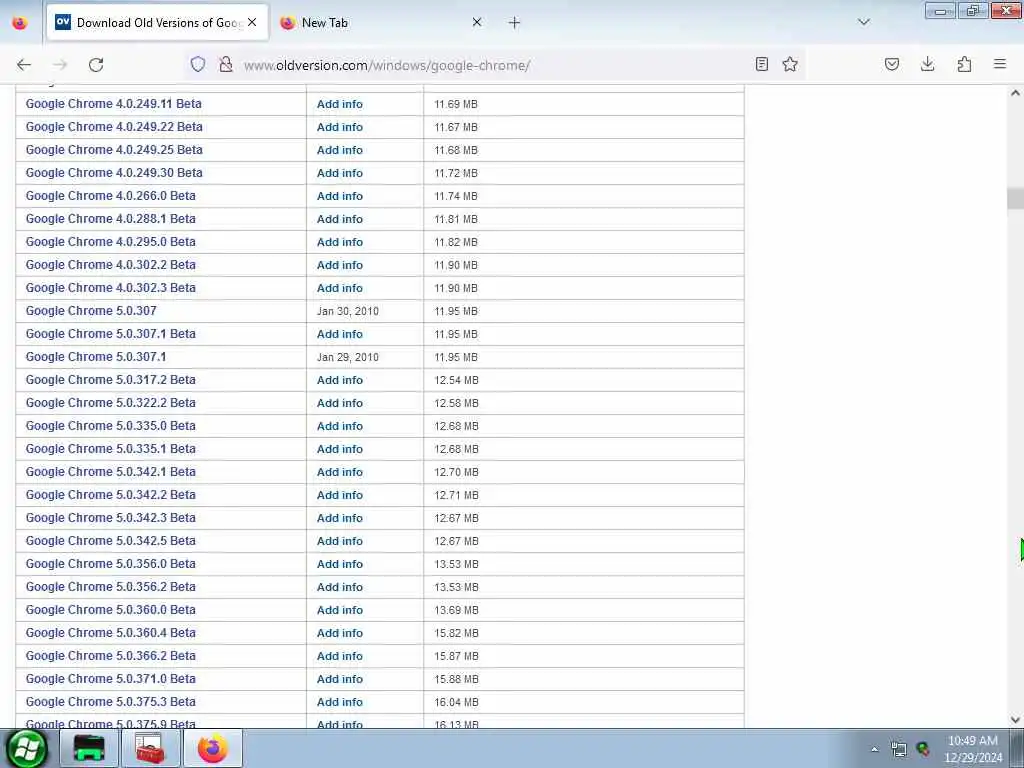Image resolution: width=1024 pixels, height=768 pixels.
Task: Click the page scrollbar up arrow
Action: (x=1015, y=93)
